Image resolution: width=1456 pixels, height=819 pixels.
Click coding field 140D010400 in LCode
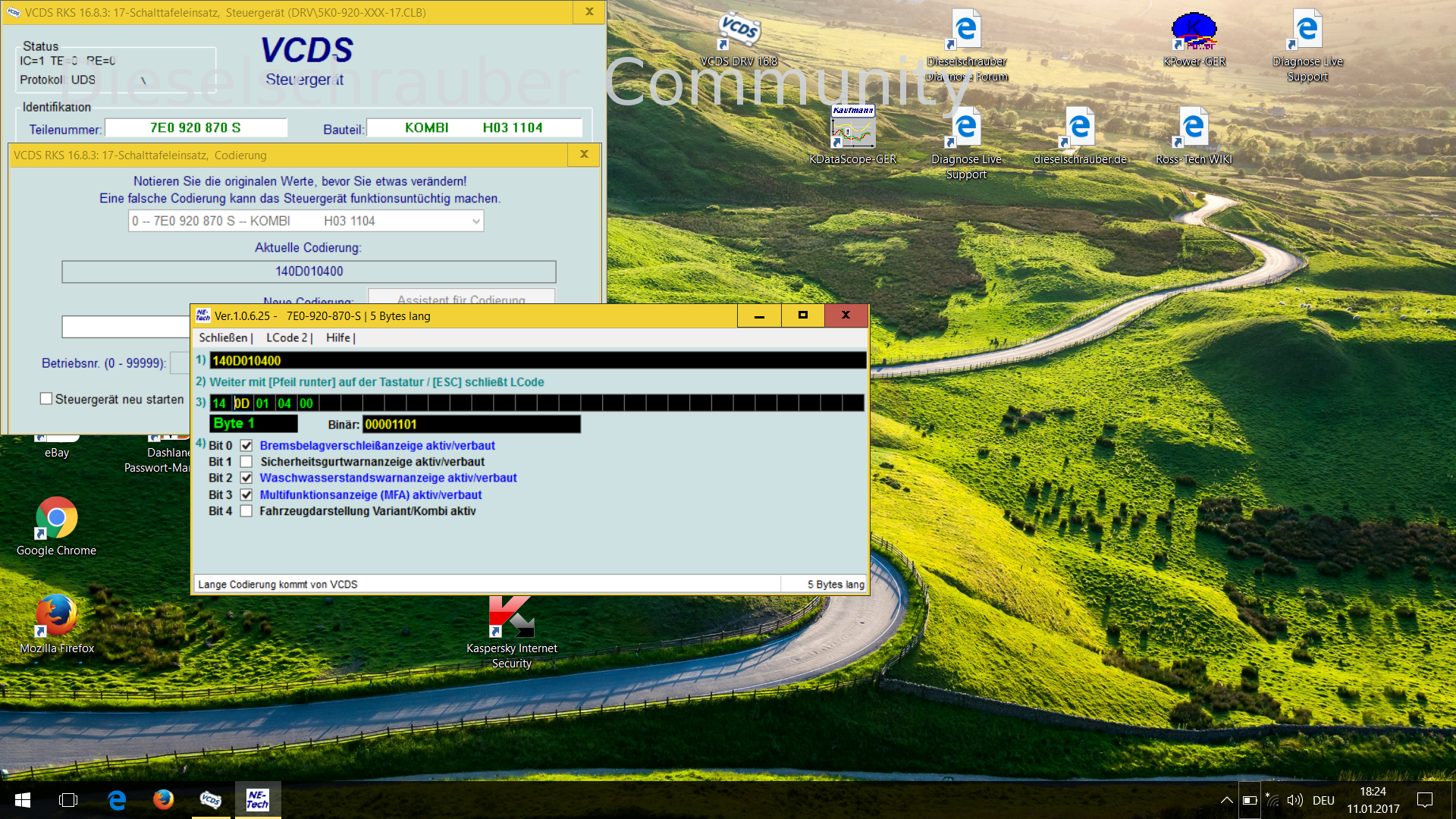point(538,361)
